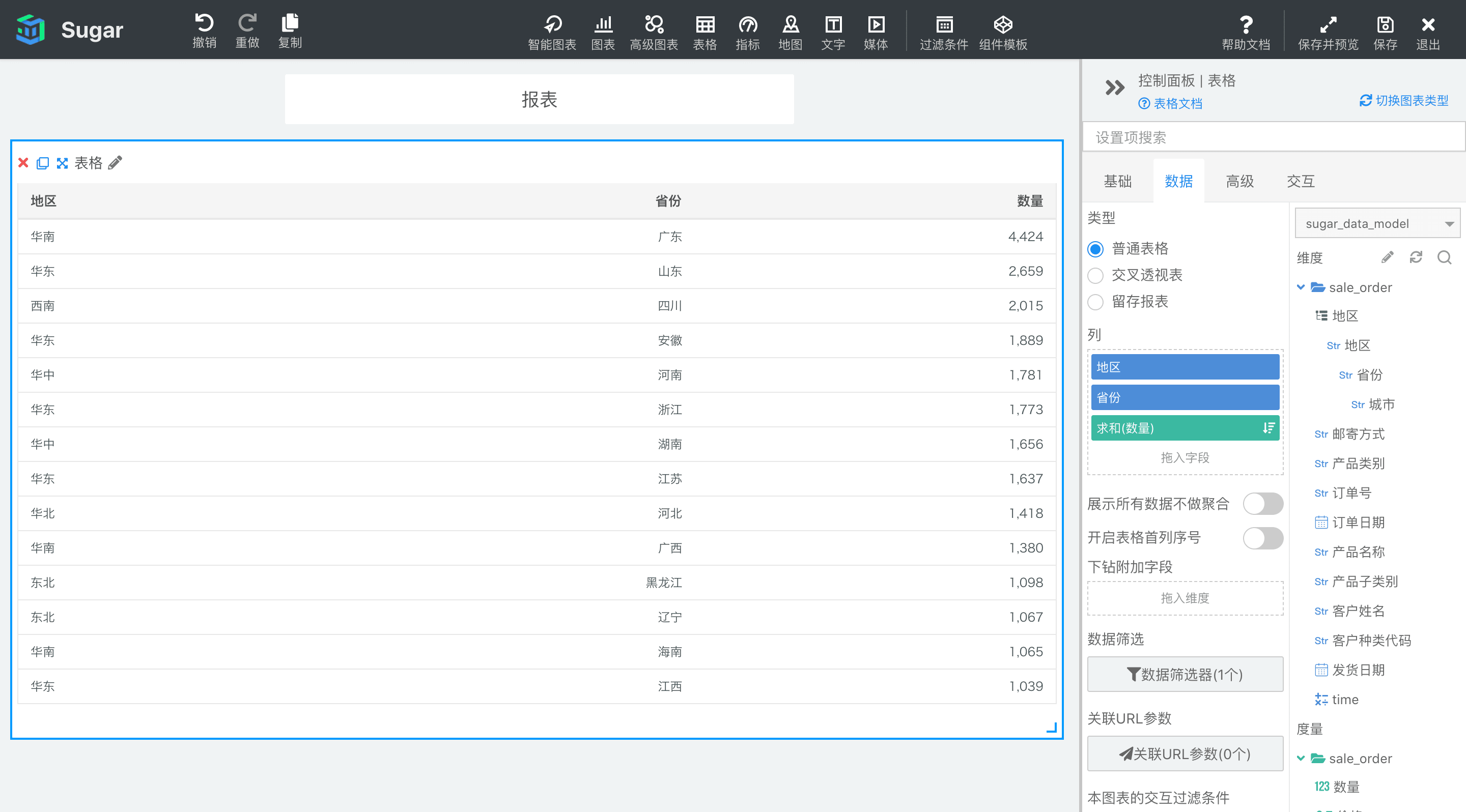
Task: Select the Str 城市 dimension field
Action: pos(1373,405)
